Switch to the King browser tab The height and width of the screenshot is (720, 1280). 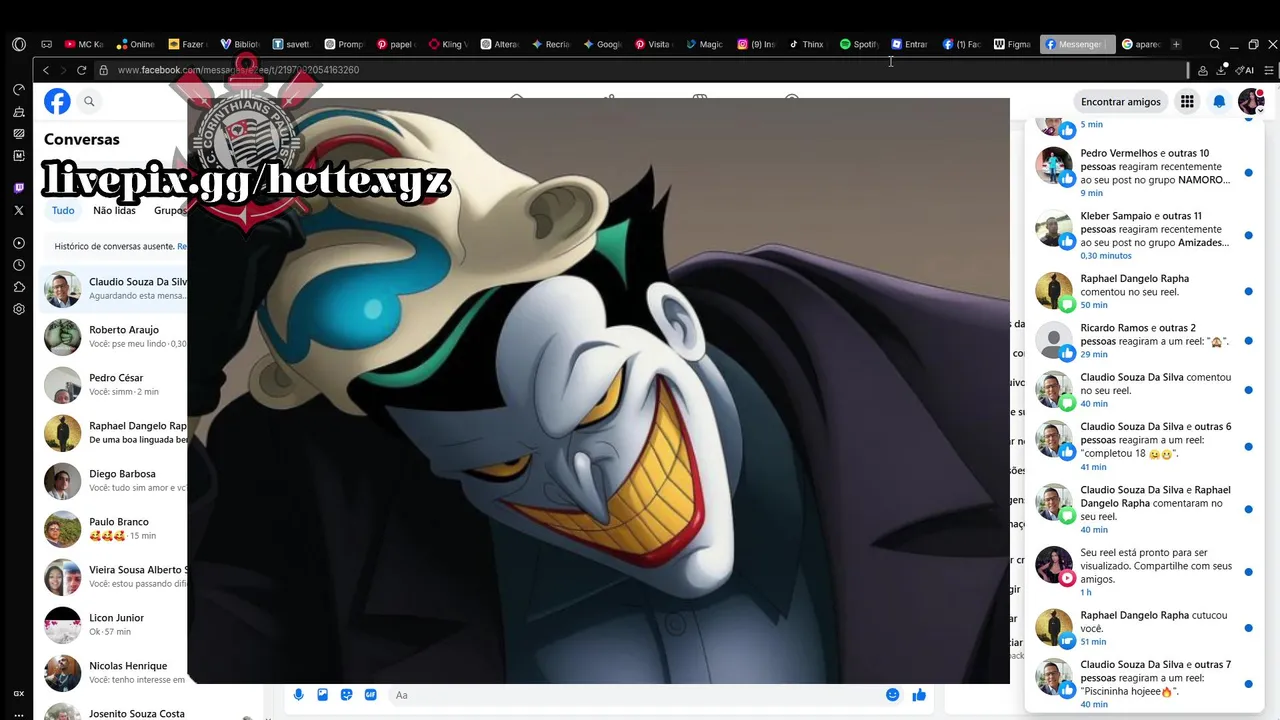coord(446,44)
